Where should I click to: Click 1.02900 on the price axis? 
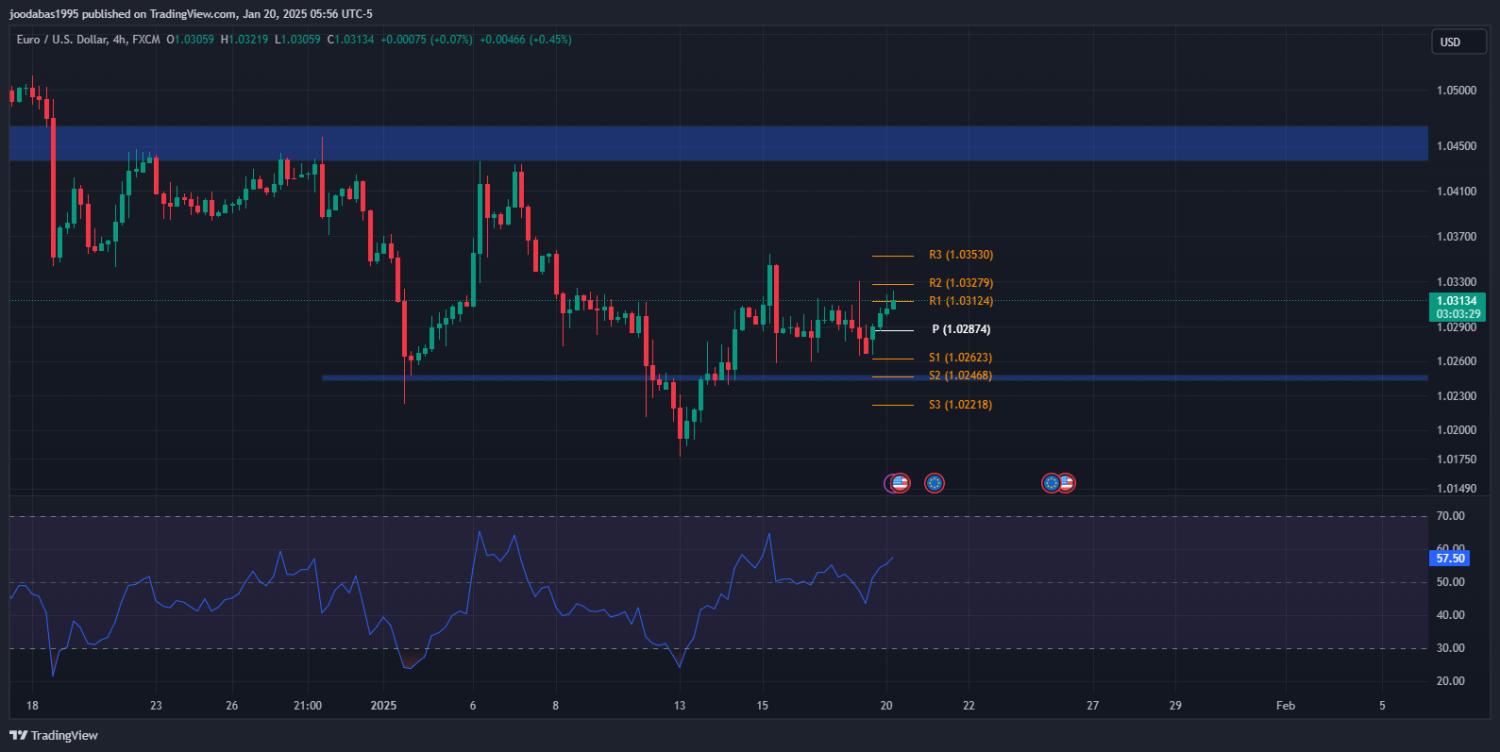[1456, 328]
